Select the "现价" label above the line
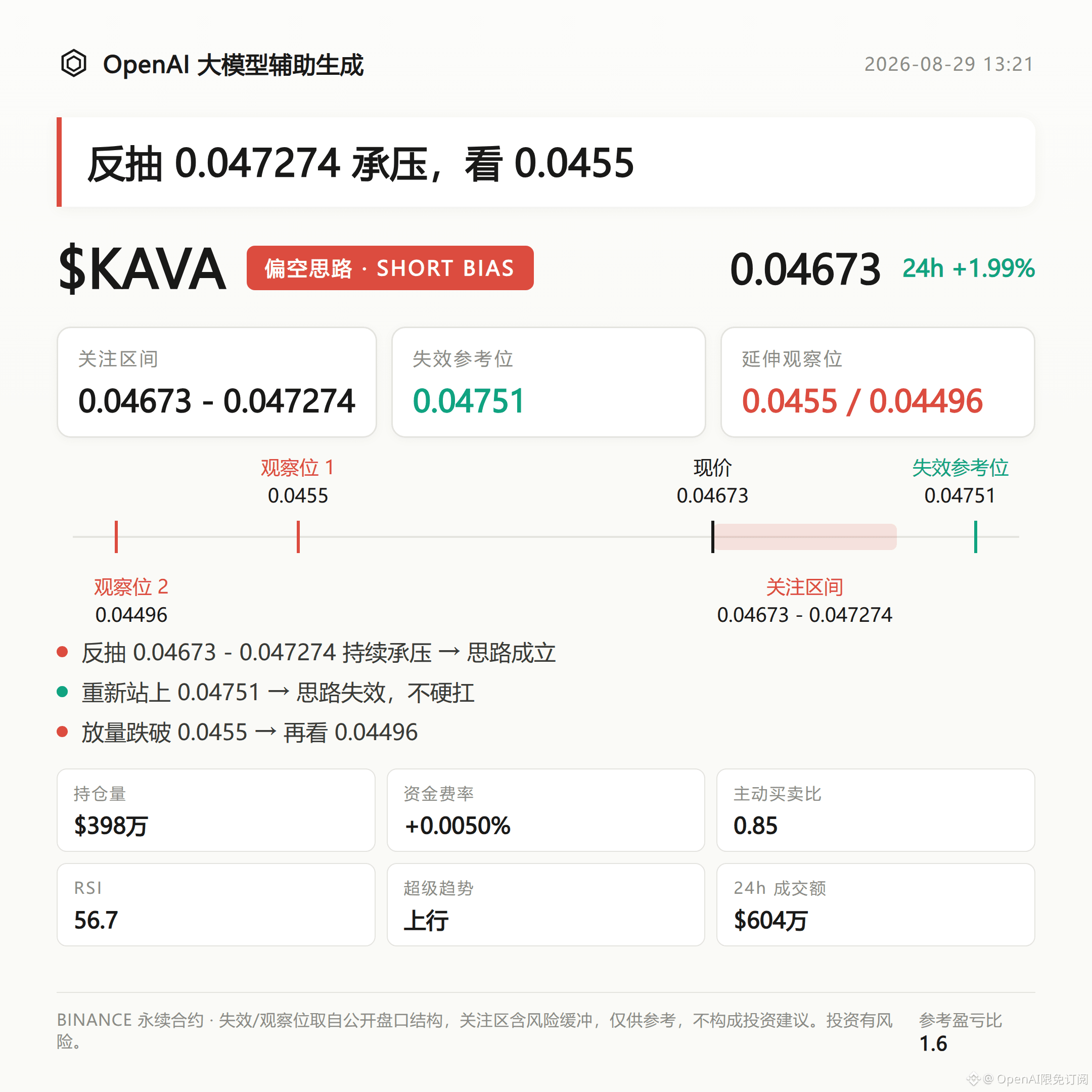 tap(713, 468)
